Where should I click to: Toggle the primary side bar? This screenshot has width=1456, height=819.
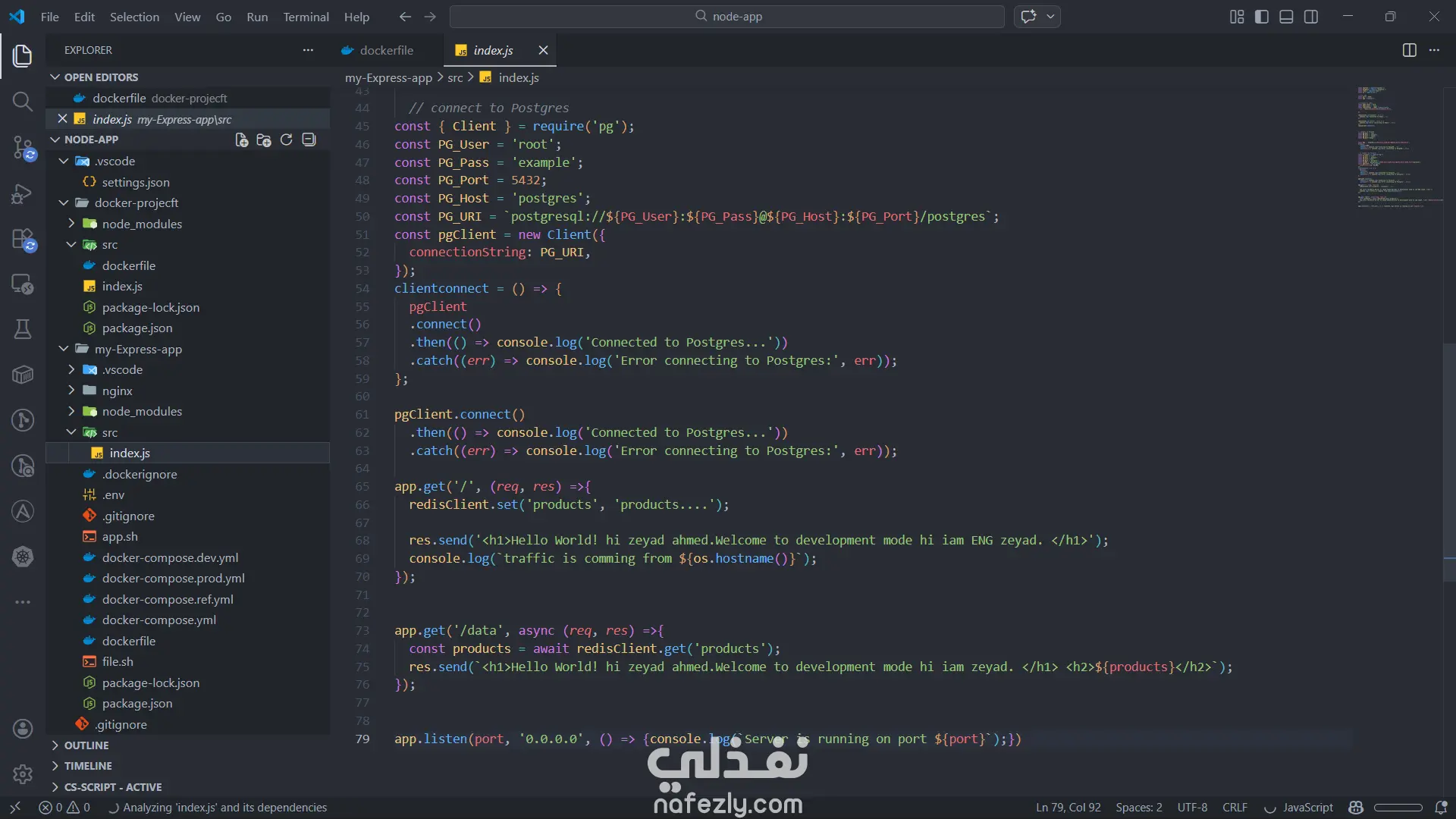click(x=1262, y=17)
